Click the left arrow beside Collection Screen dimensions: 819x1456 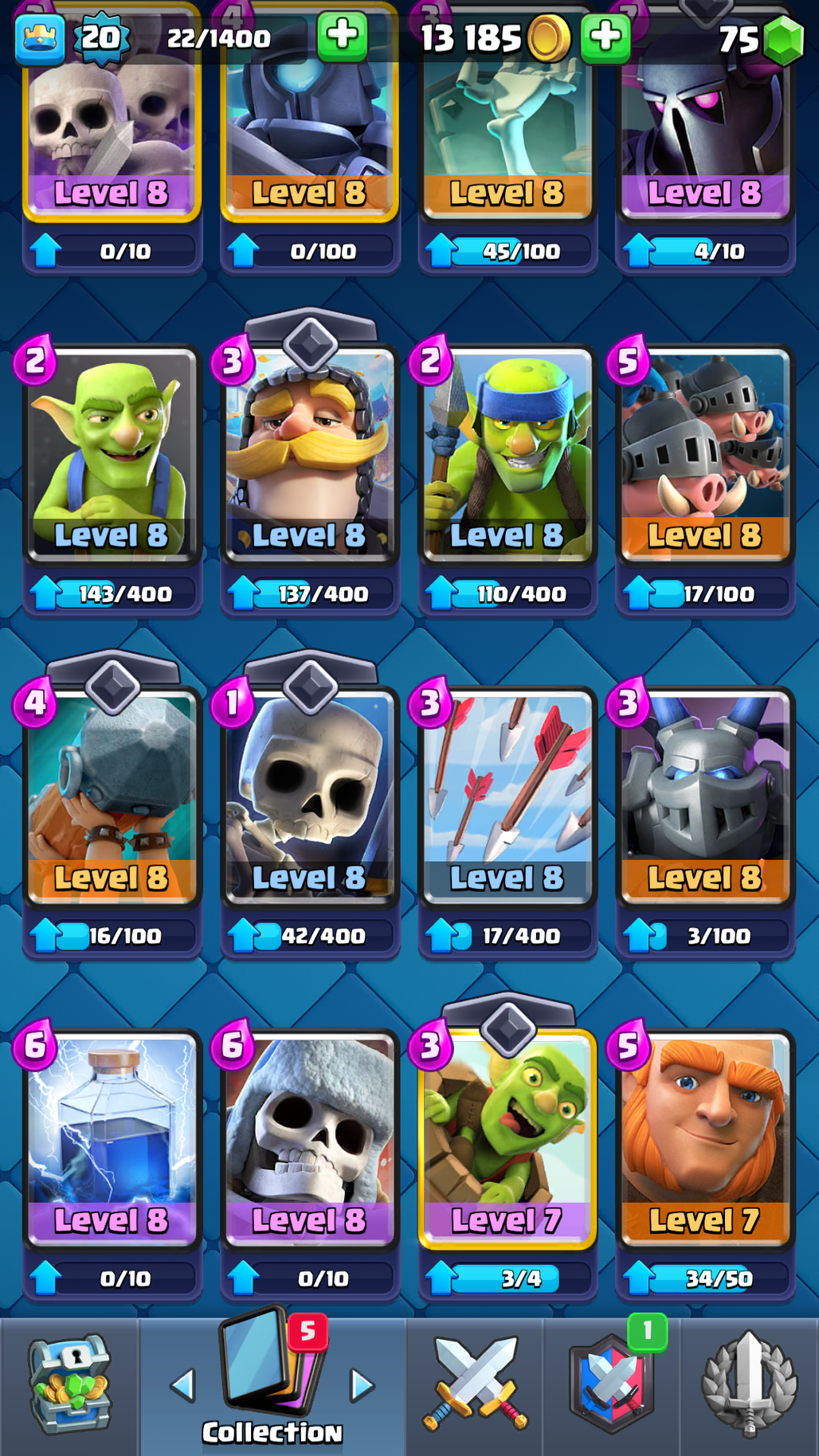[182, 1386]
